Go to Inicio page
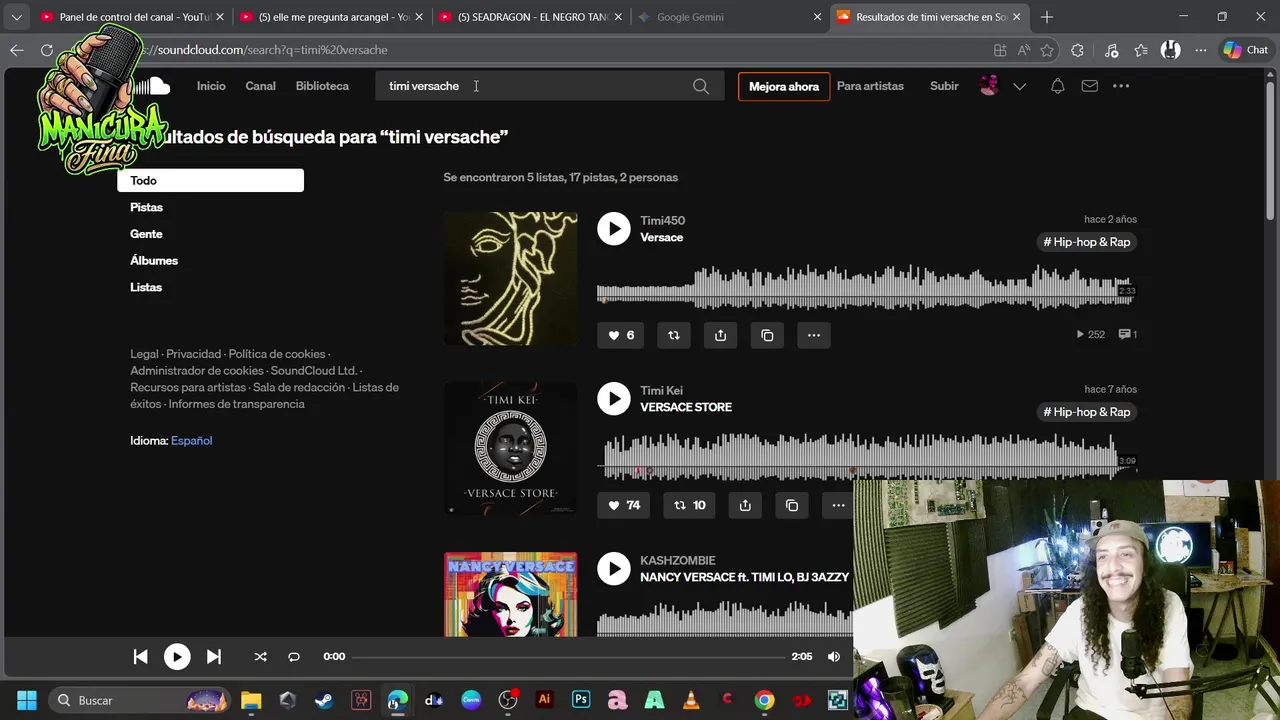 (x=211, y=86)
